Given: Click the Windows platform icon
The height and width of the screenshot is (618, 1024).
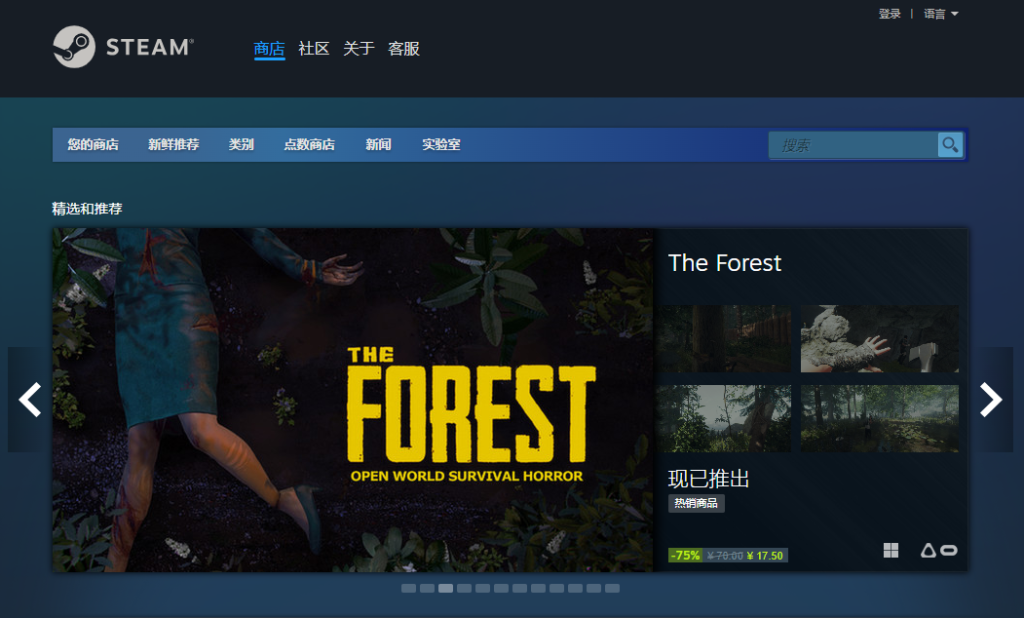Looking at the screenshot, I should [x=891, y=551].
